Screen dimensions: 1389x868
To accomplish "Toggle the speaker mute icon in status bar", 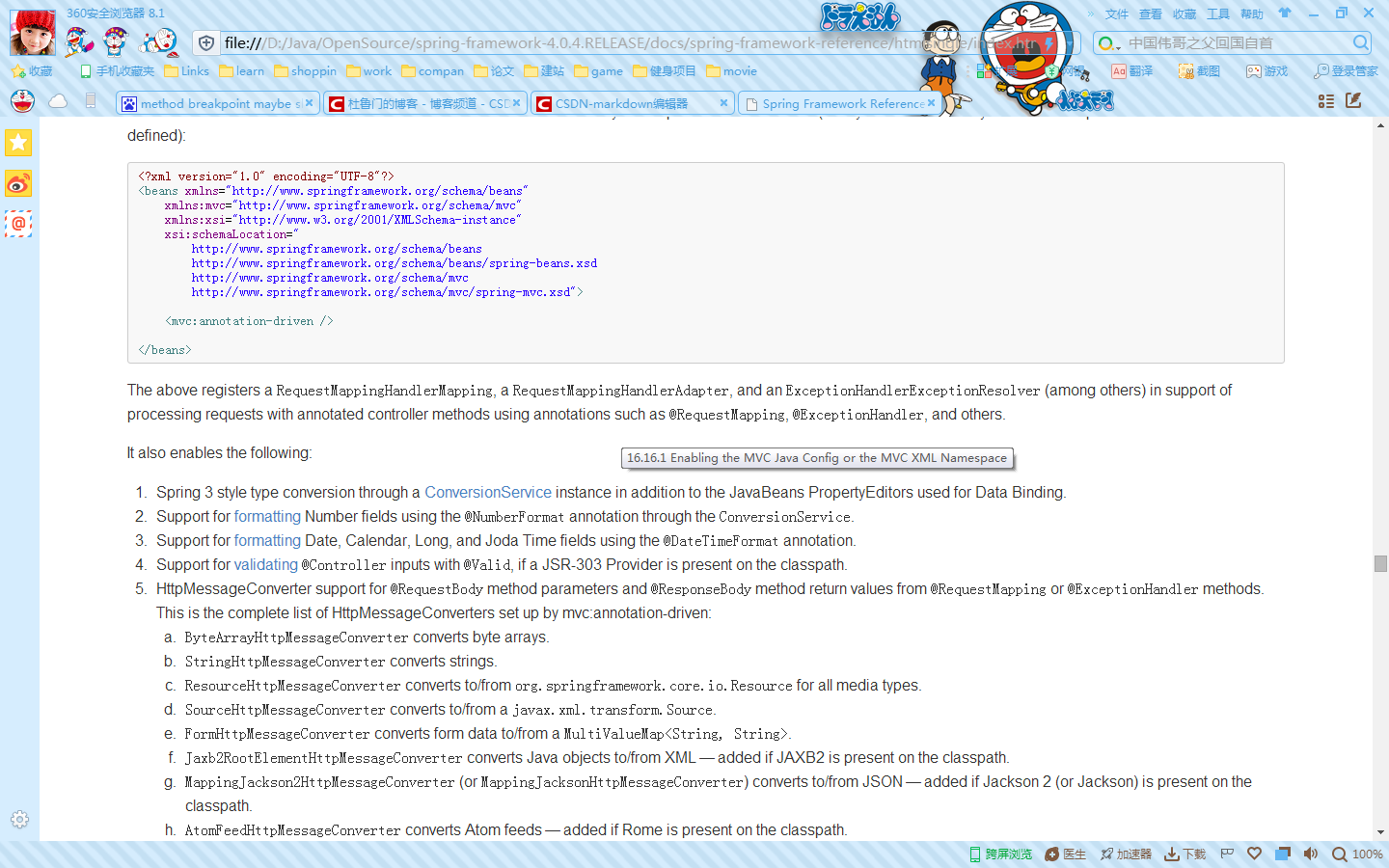I will 1310,854.
